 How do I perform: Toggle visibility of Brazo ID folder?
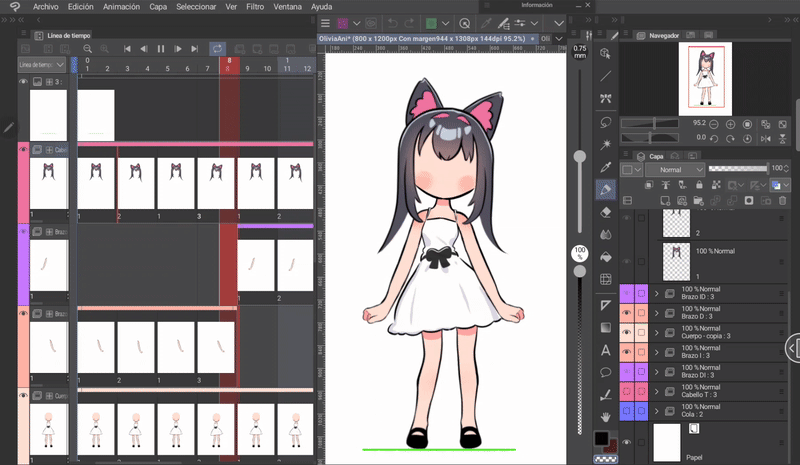click(627, 293)
